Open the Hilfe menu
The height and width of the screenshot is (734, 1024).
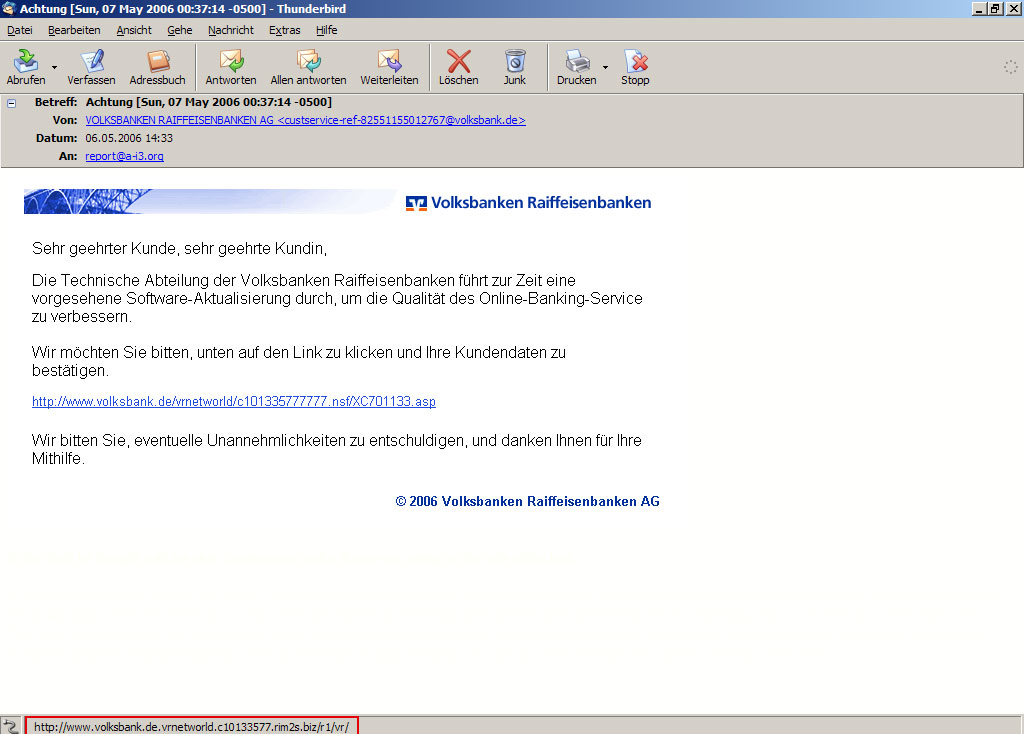pyautogui.click(x=327, y=30)
